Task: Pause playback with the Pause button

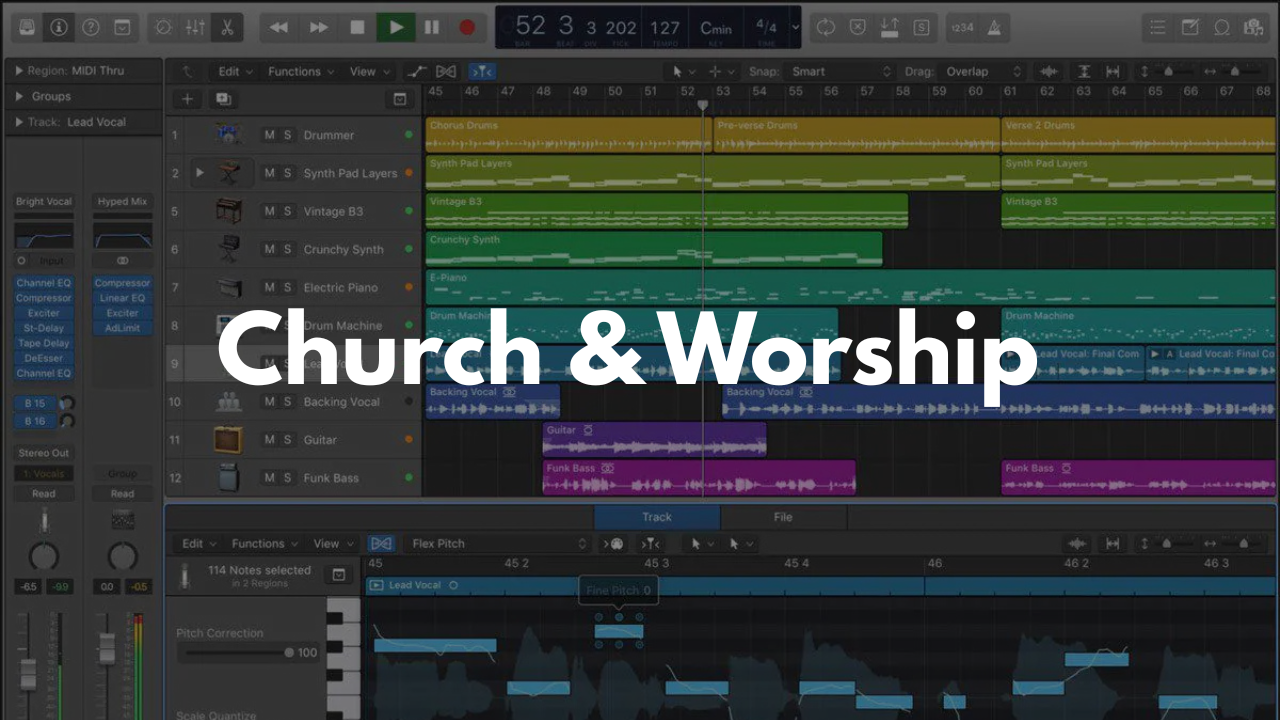Action: coord(432,27)
